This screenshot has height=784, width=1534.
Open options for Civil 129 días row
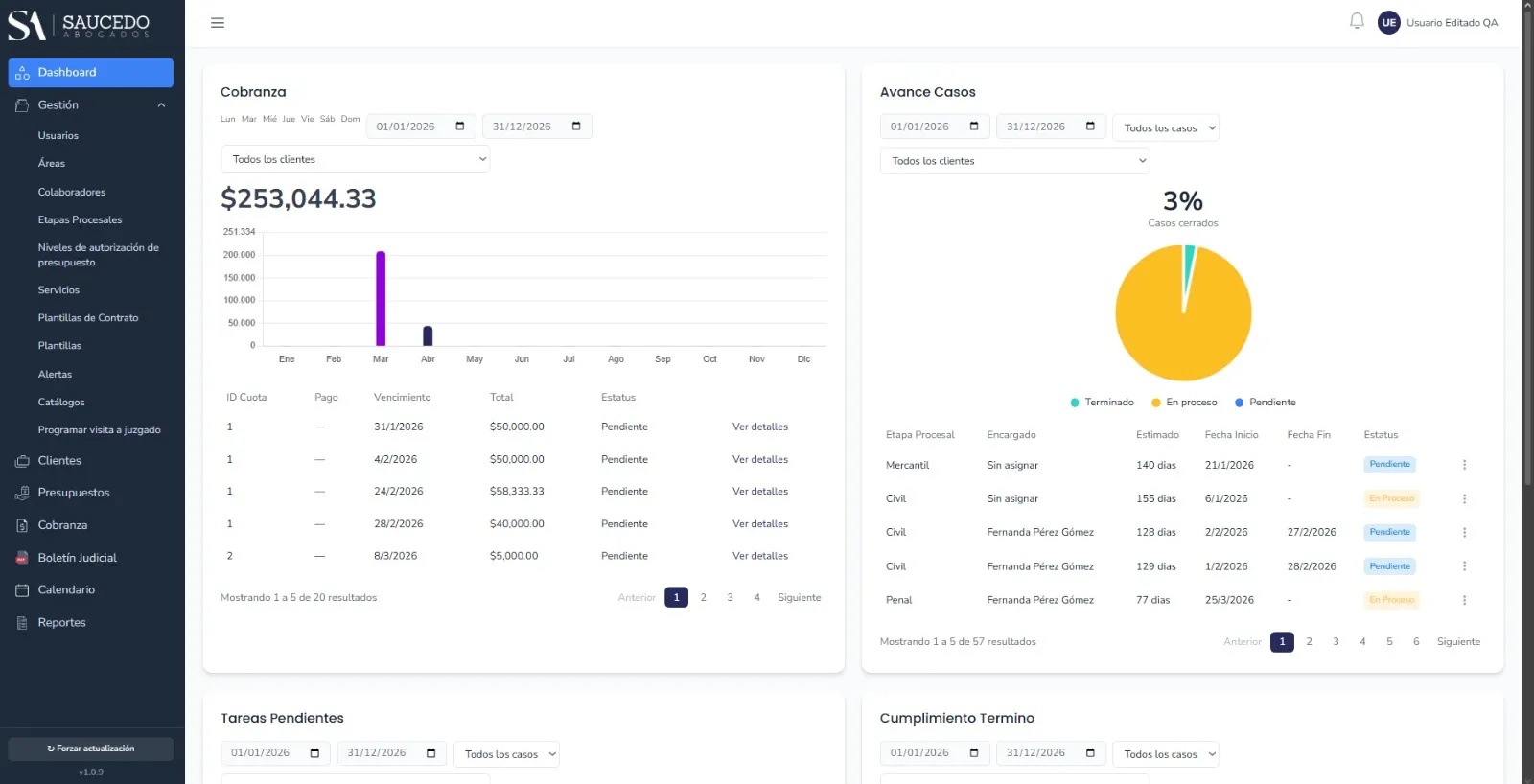click(1464, 566)
